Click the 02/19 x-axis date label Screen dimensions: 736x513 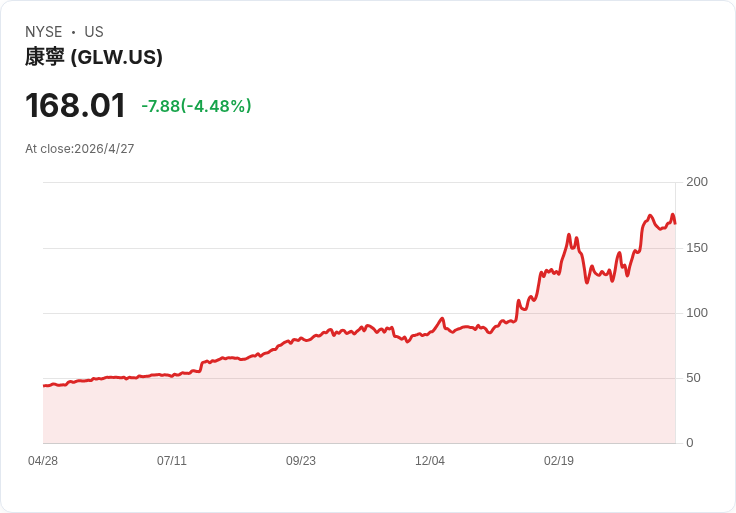click(559, 461)
